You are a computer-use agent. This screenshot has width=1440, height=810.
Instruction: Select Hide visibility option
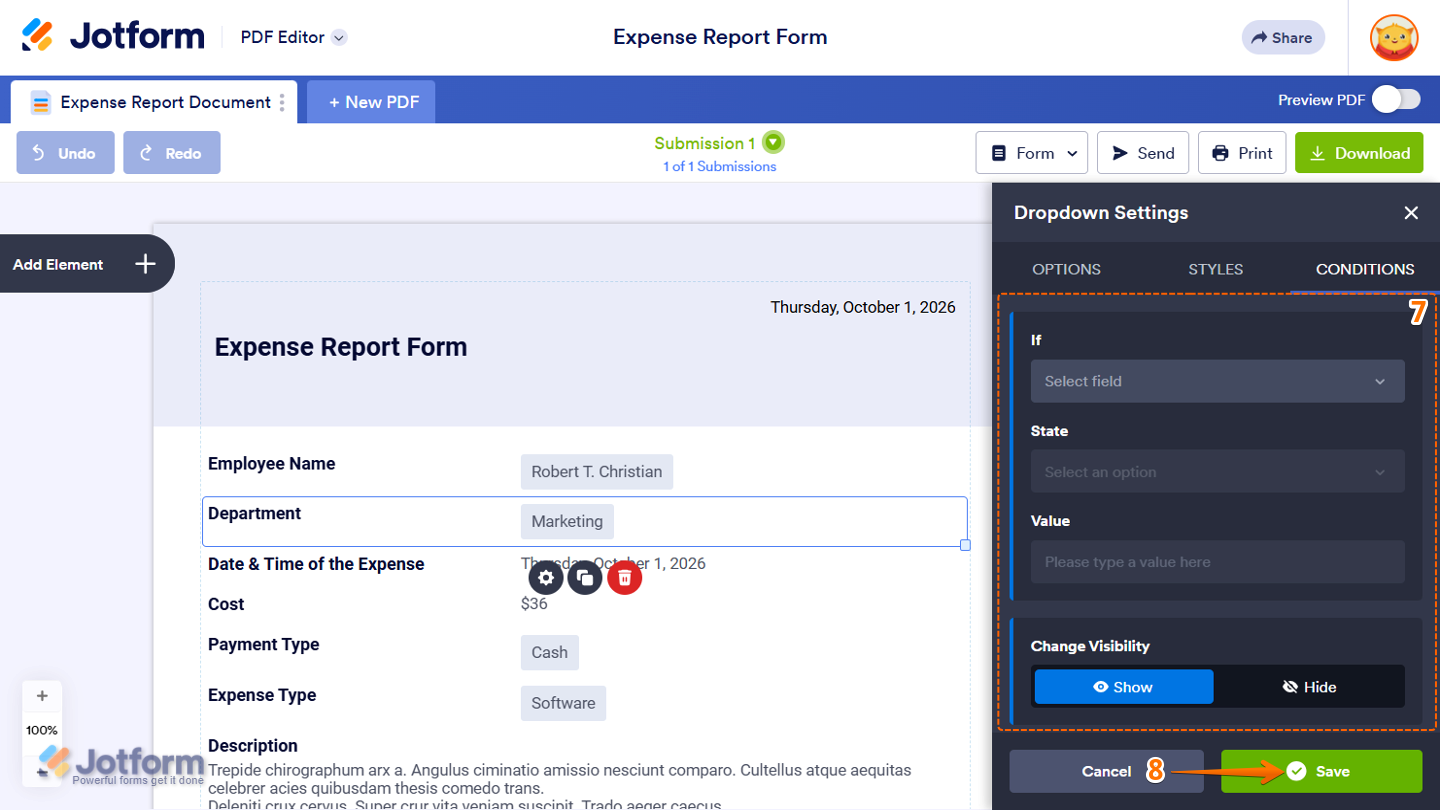[1309, 687]
